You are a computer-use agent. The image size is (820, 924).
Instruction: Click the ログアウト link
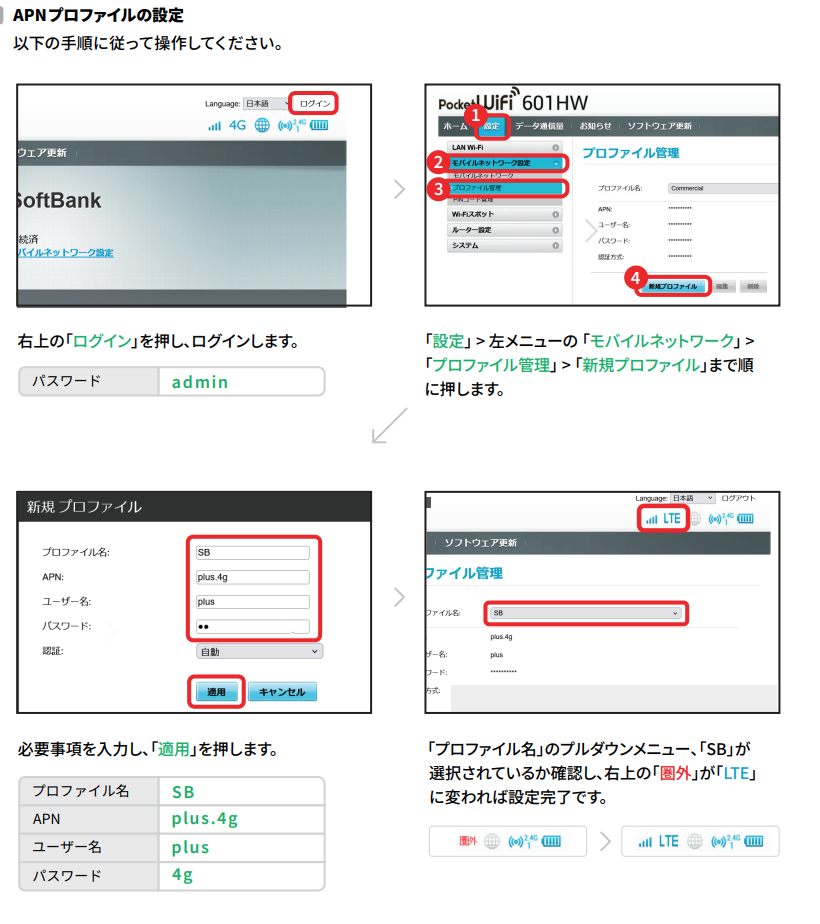pyautogui.click(x=738, y=499)
